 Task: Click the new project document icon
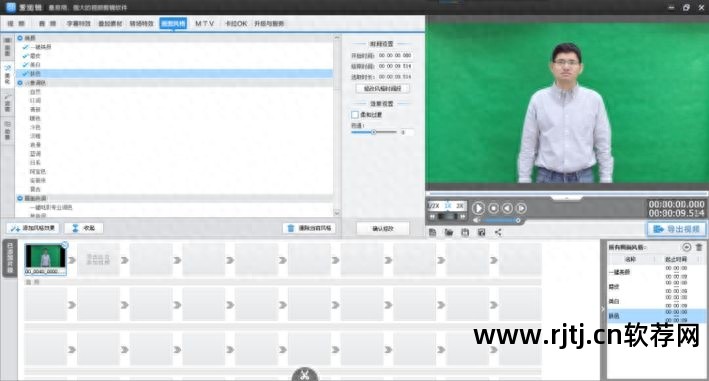point(432,232)
